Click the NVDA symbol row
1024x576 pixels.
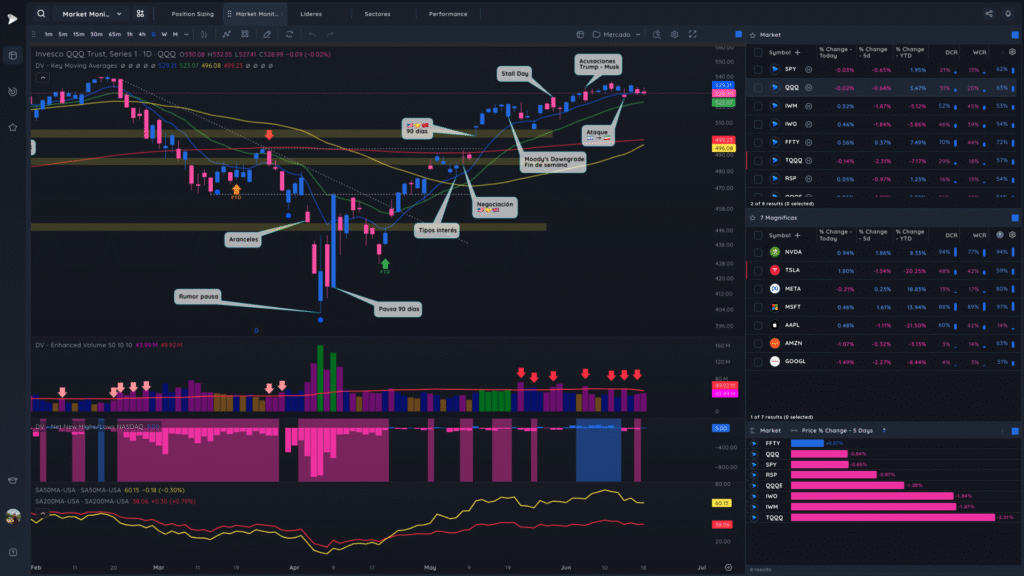click(881, 252)
